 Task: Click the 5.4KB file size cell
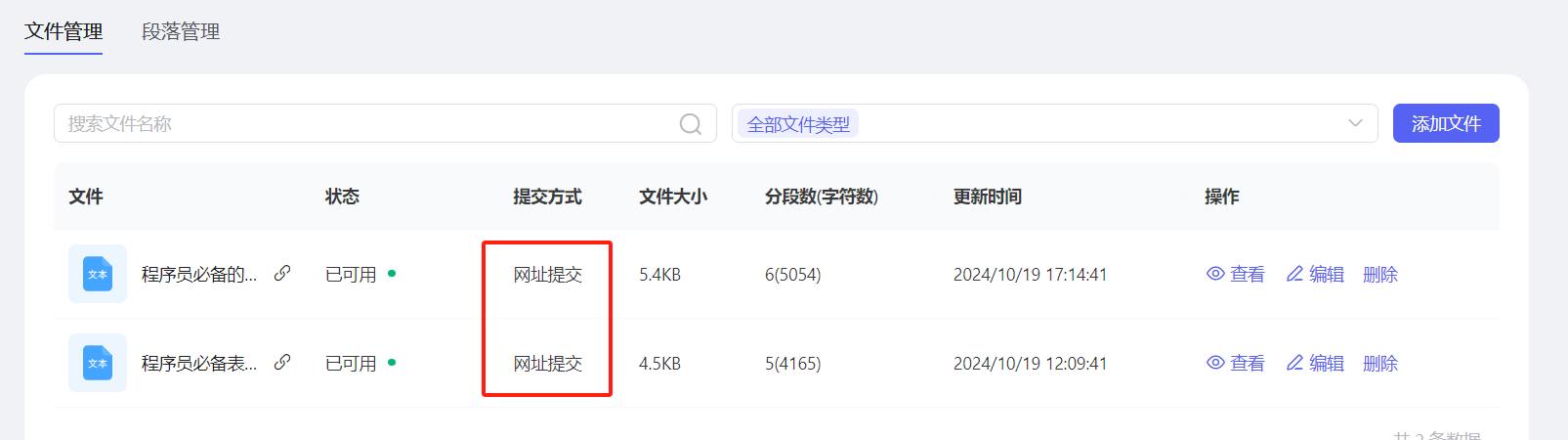tap(660, 275)
